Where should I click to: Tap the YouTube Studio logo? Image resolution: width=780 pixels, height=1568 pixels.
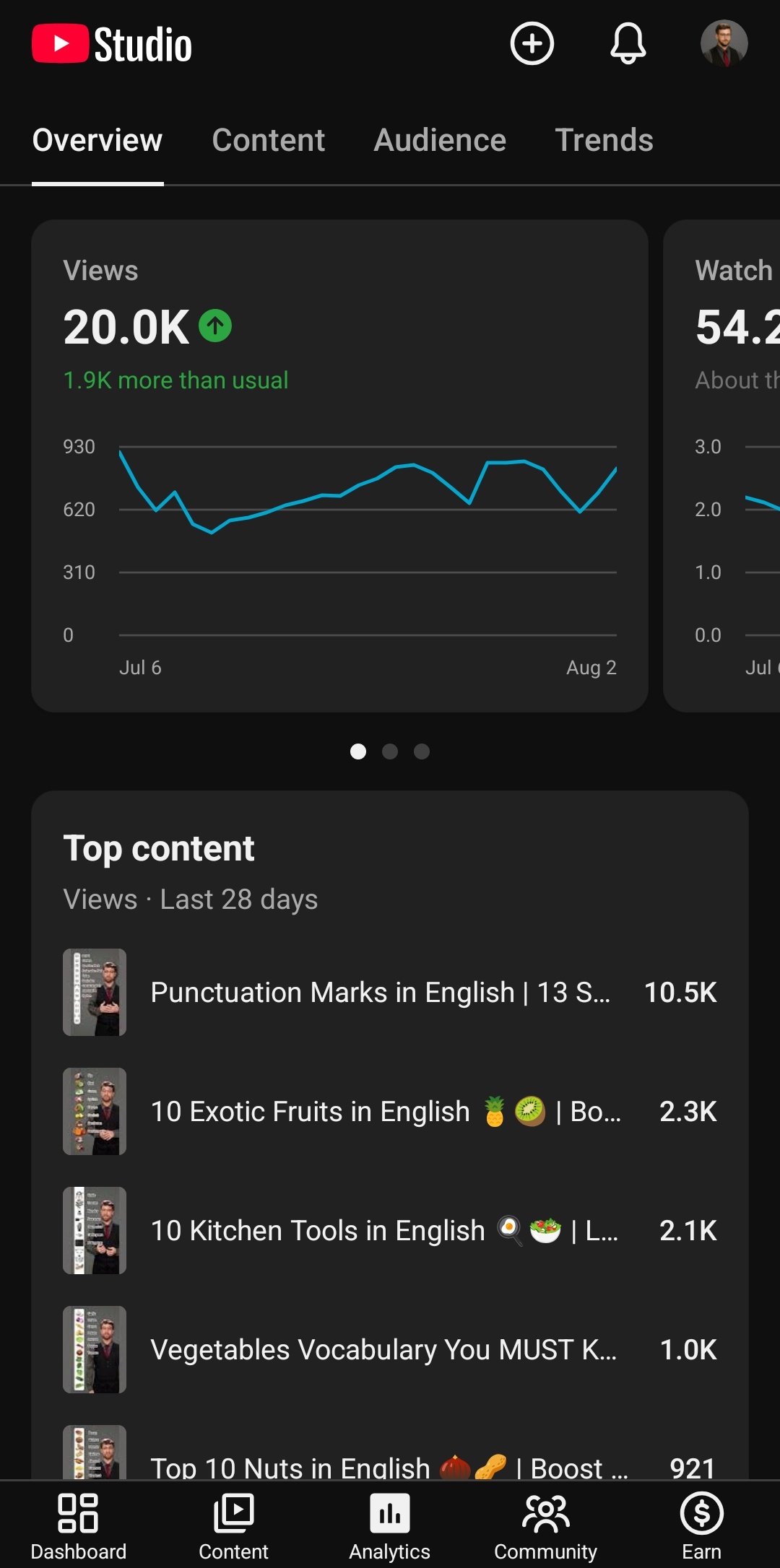click(x=112, y=44)
